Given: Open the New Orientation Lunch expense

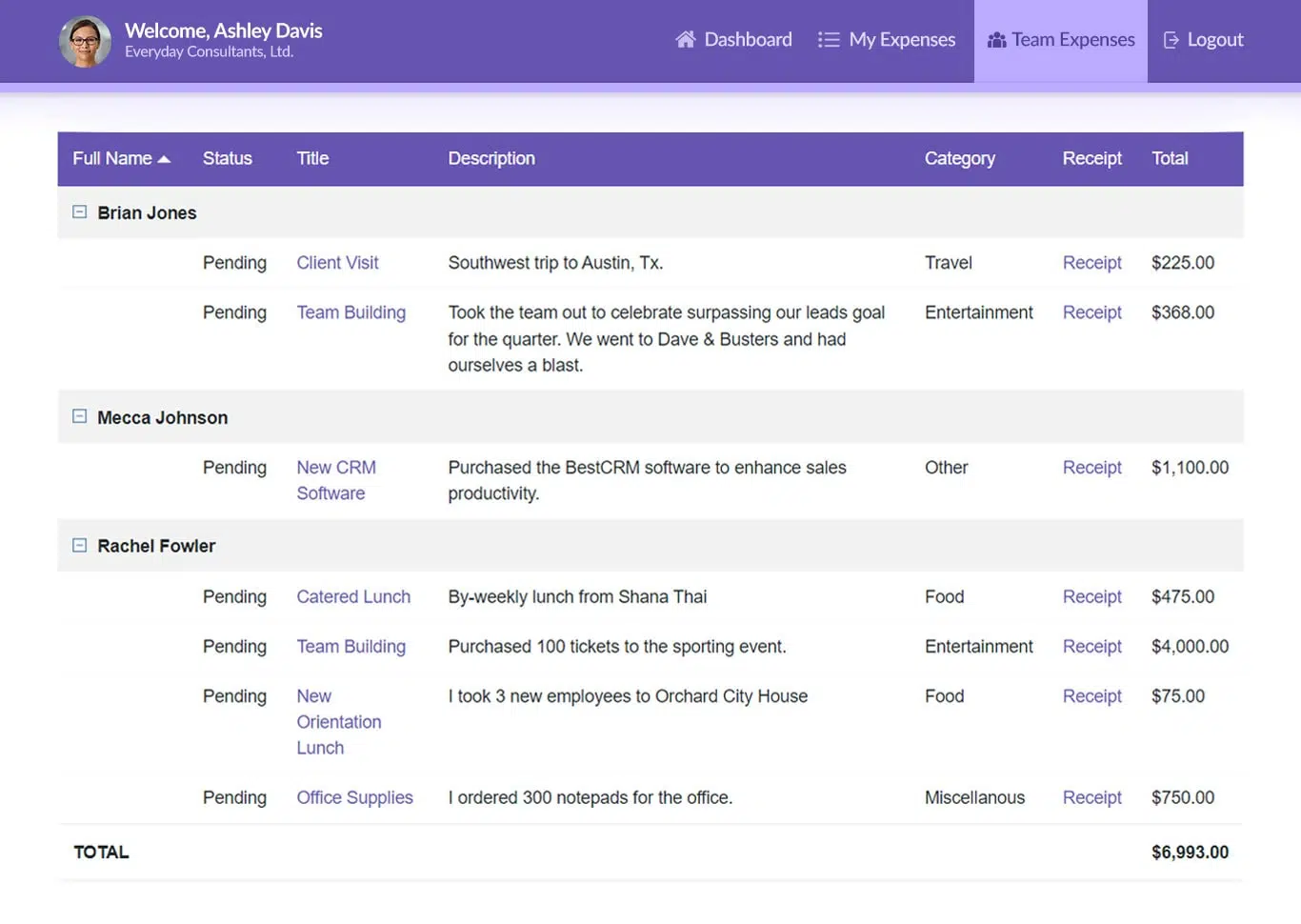Looking at the screenshot, I should 338,722.
